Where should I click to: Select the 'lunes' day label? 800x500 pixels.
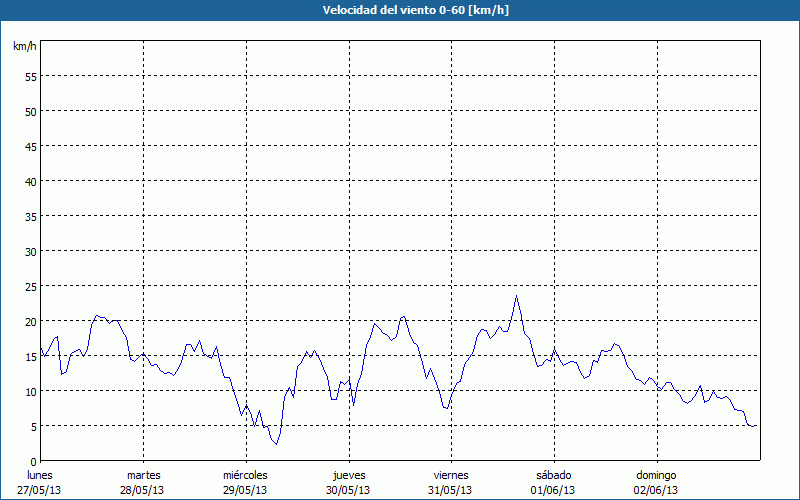click(39, 475)
